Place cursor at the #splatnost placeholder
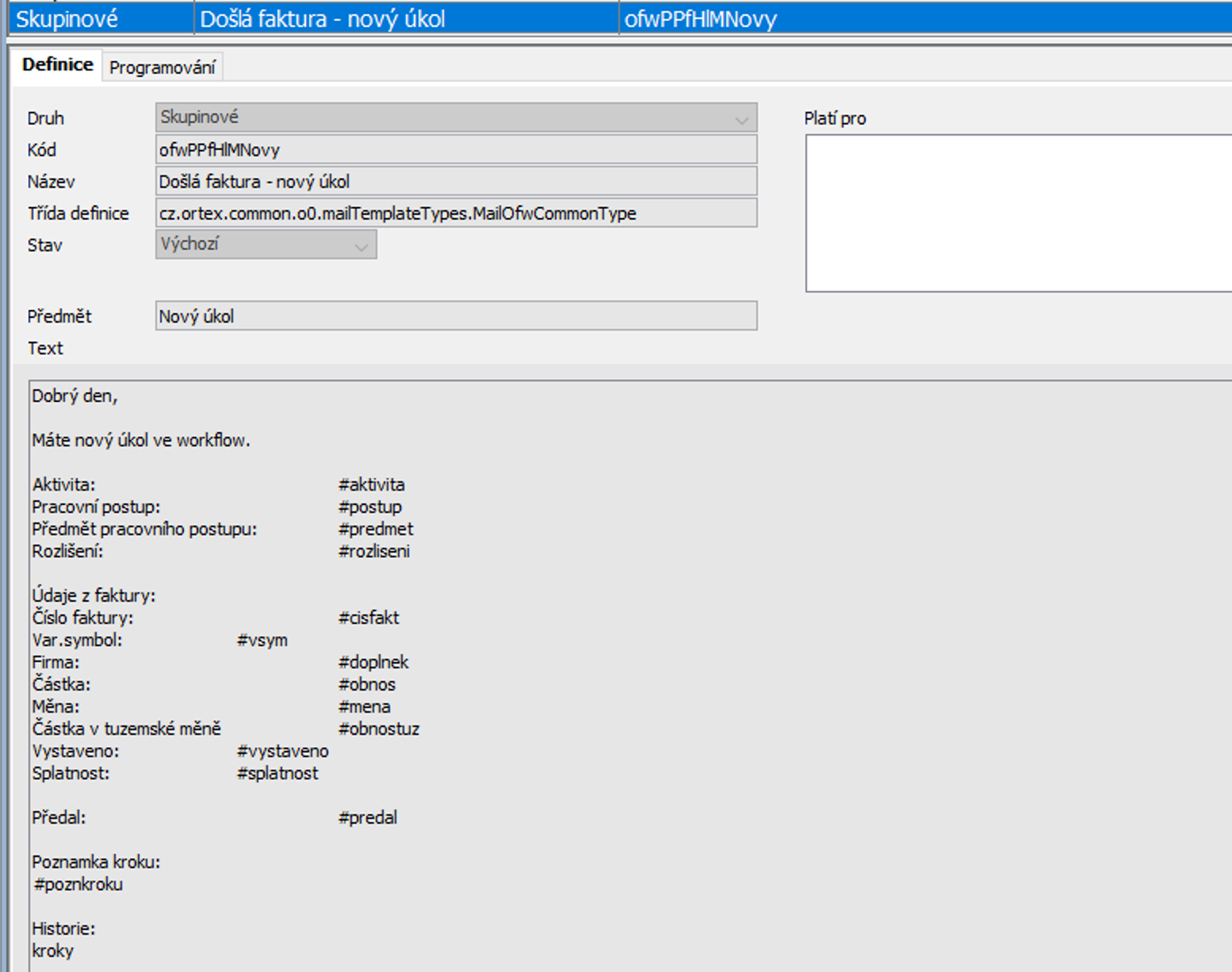 (277, 773)
